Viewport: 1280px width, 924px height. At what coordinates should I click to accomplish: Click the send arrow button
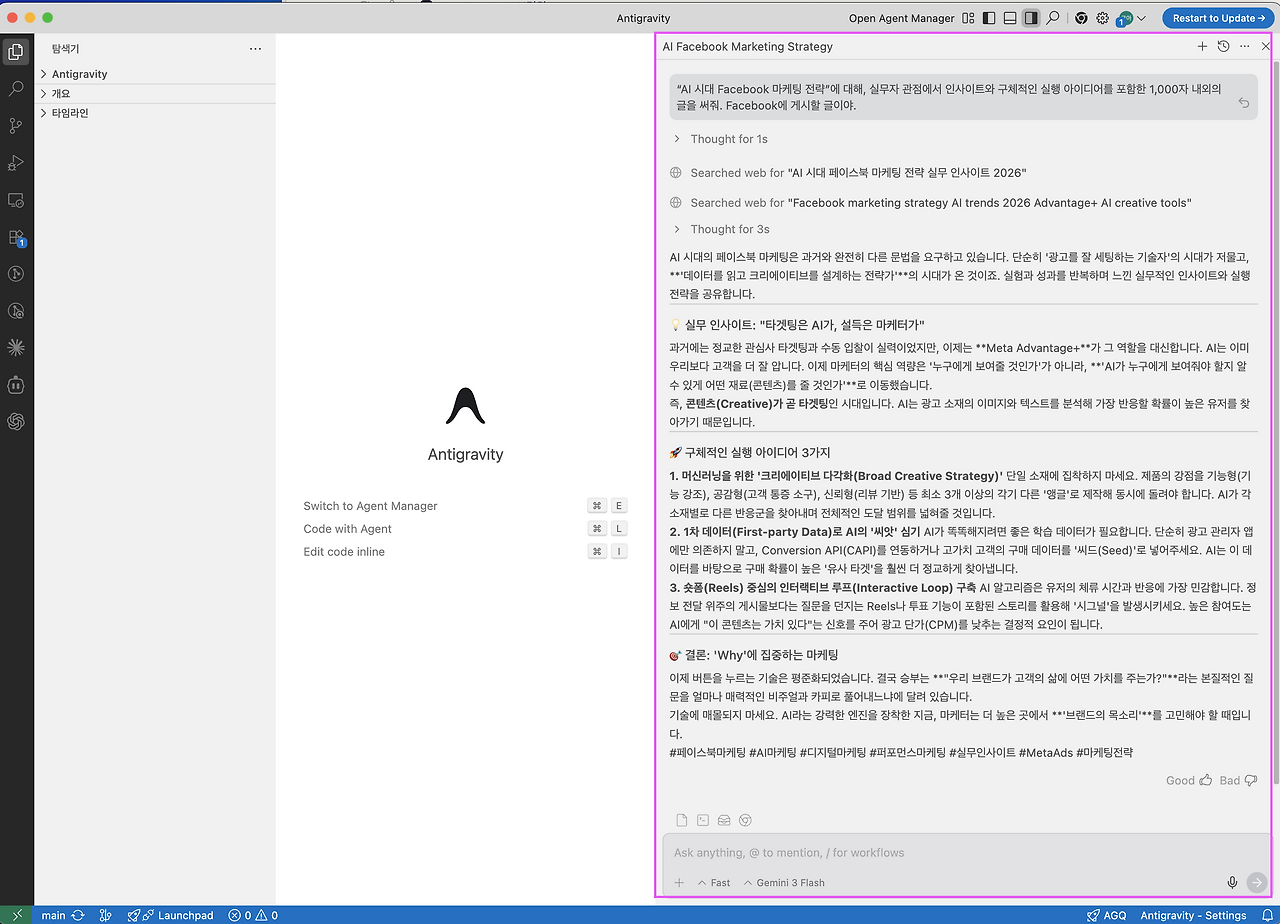1257,882
